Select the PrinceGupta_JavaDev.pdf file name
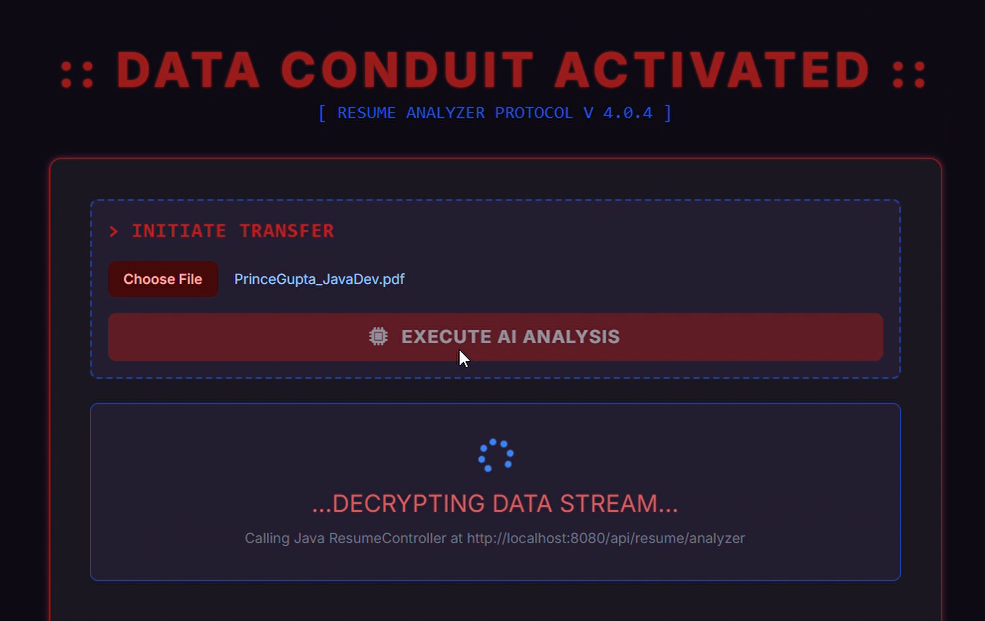This screenshot has width=985, height=621. pyautogui.click(x=319, y=279)
